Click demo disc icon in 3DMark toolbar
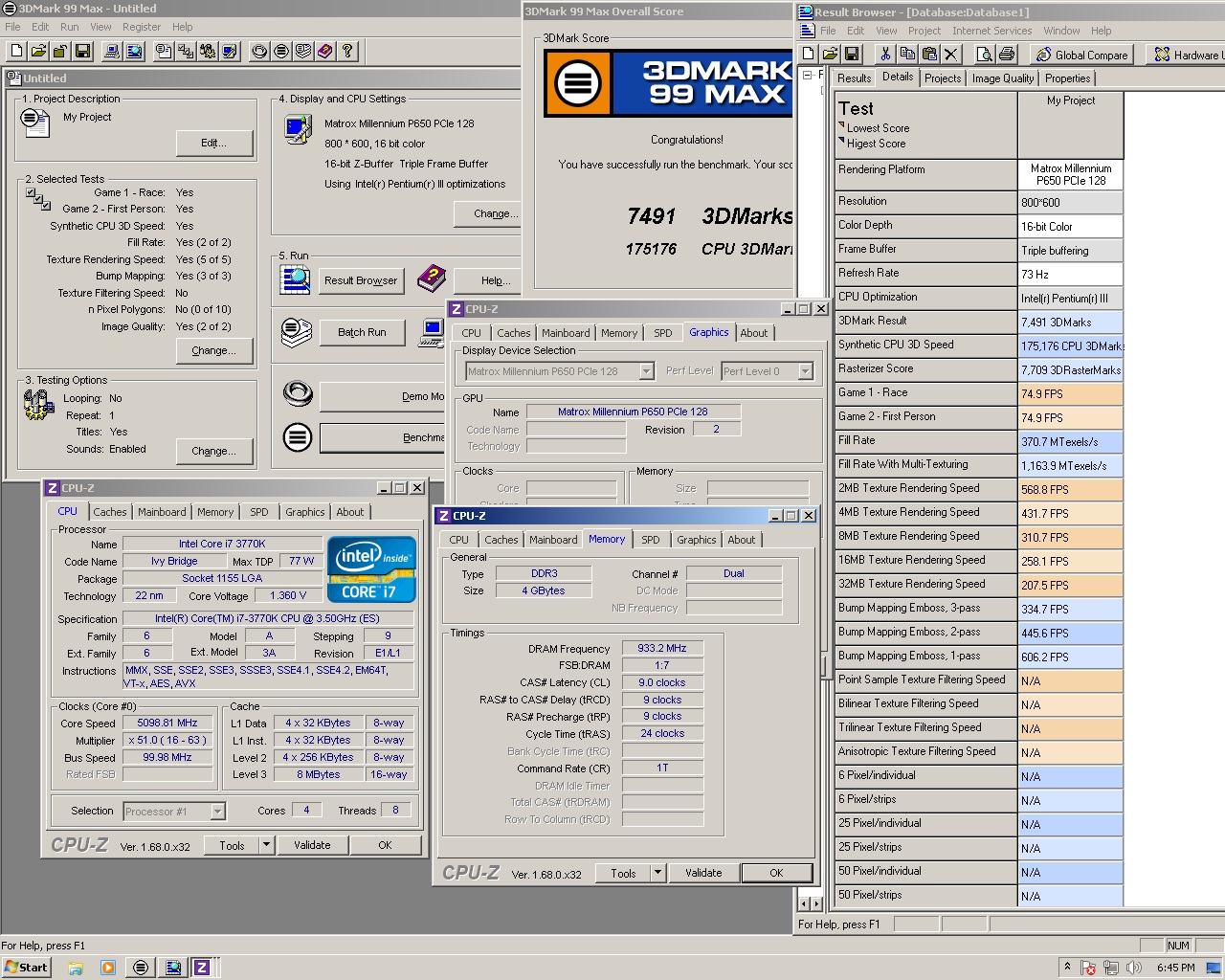The height and width of the screenshot is (980, 1225). tap(259, 51)
